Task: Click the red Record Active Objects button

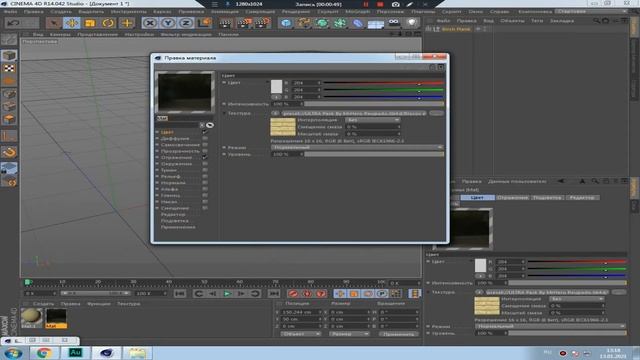Action: pos(293,293)
